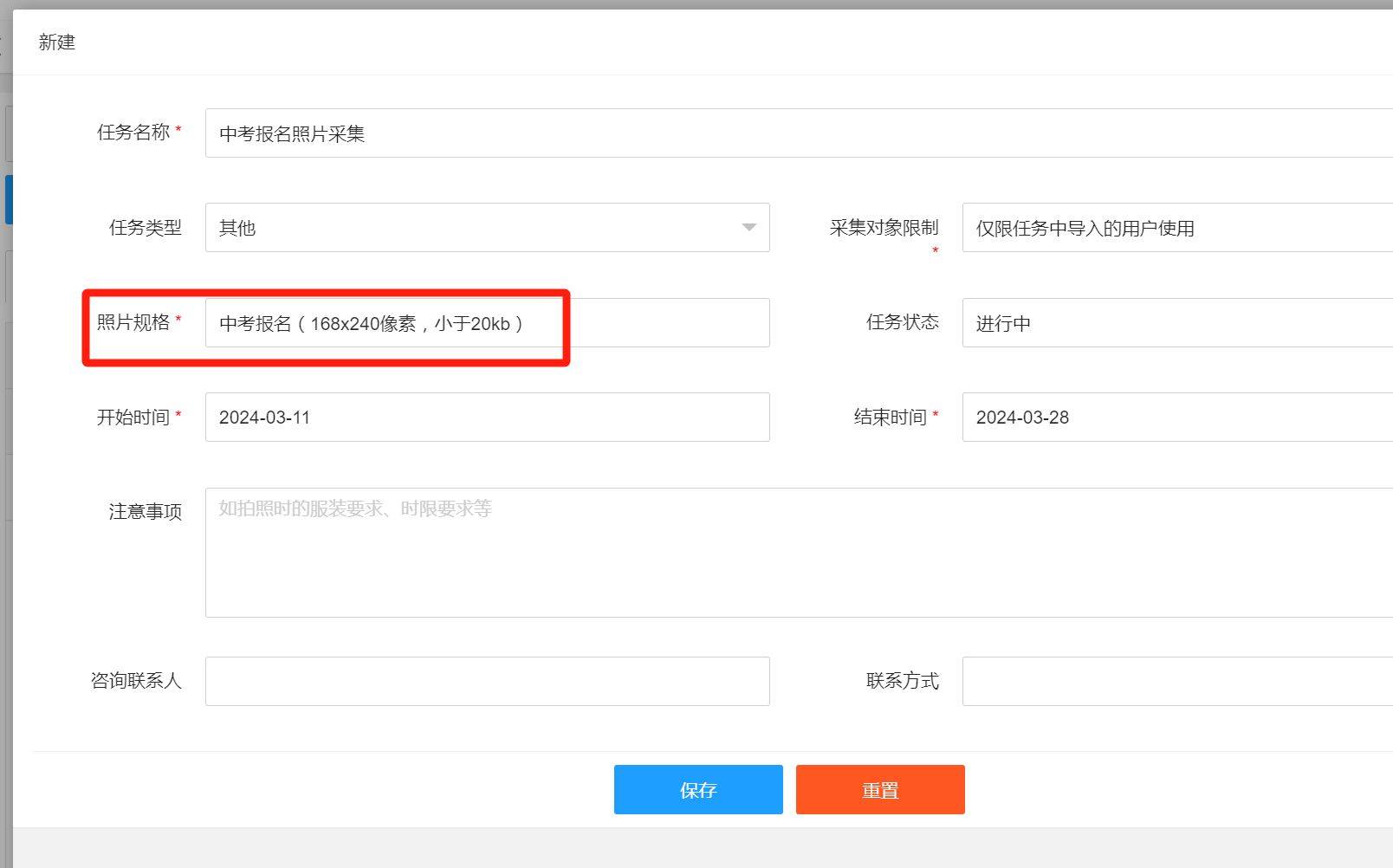Focus the 咨询联系人 input box
This screenshot has width=1393, height=868.
[x=487, y=681]
